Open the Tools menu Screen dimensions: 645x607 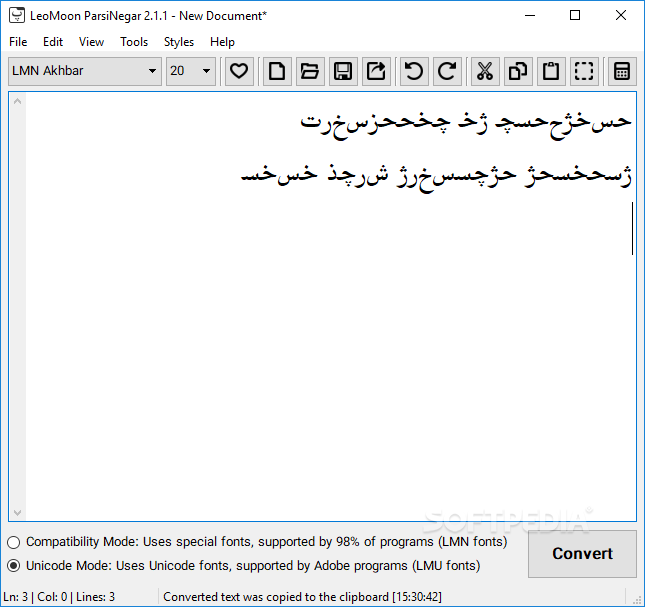click(134, 42)
